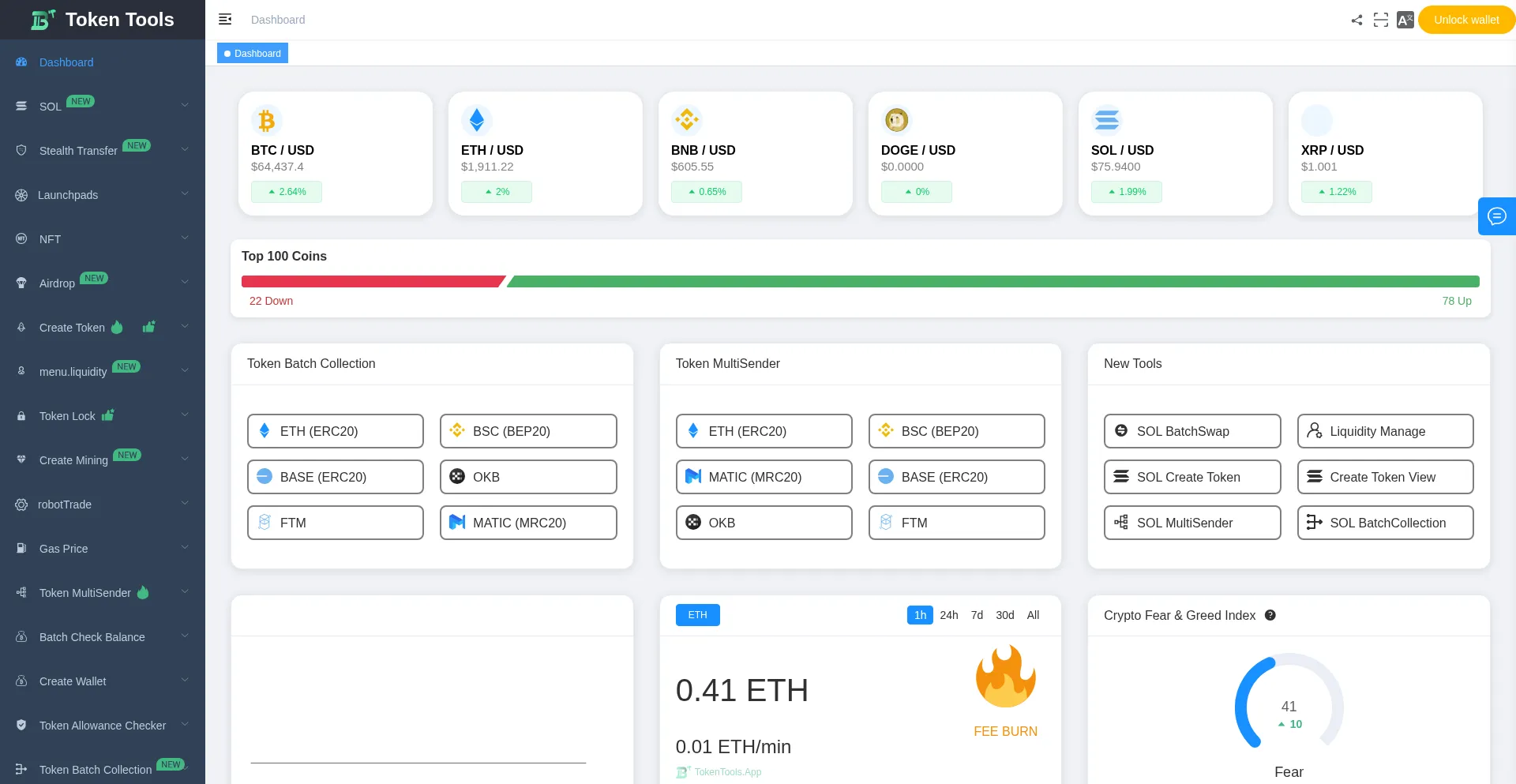
Task: Toggle fullscreen mode icon
Action: 1381,20
